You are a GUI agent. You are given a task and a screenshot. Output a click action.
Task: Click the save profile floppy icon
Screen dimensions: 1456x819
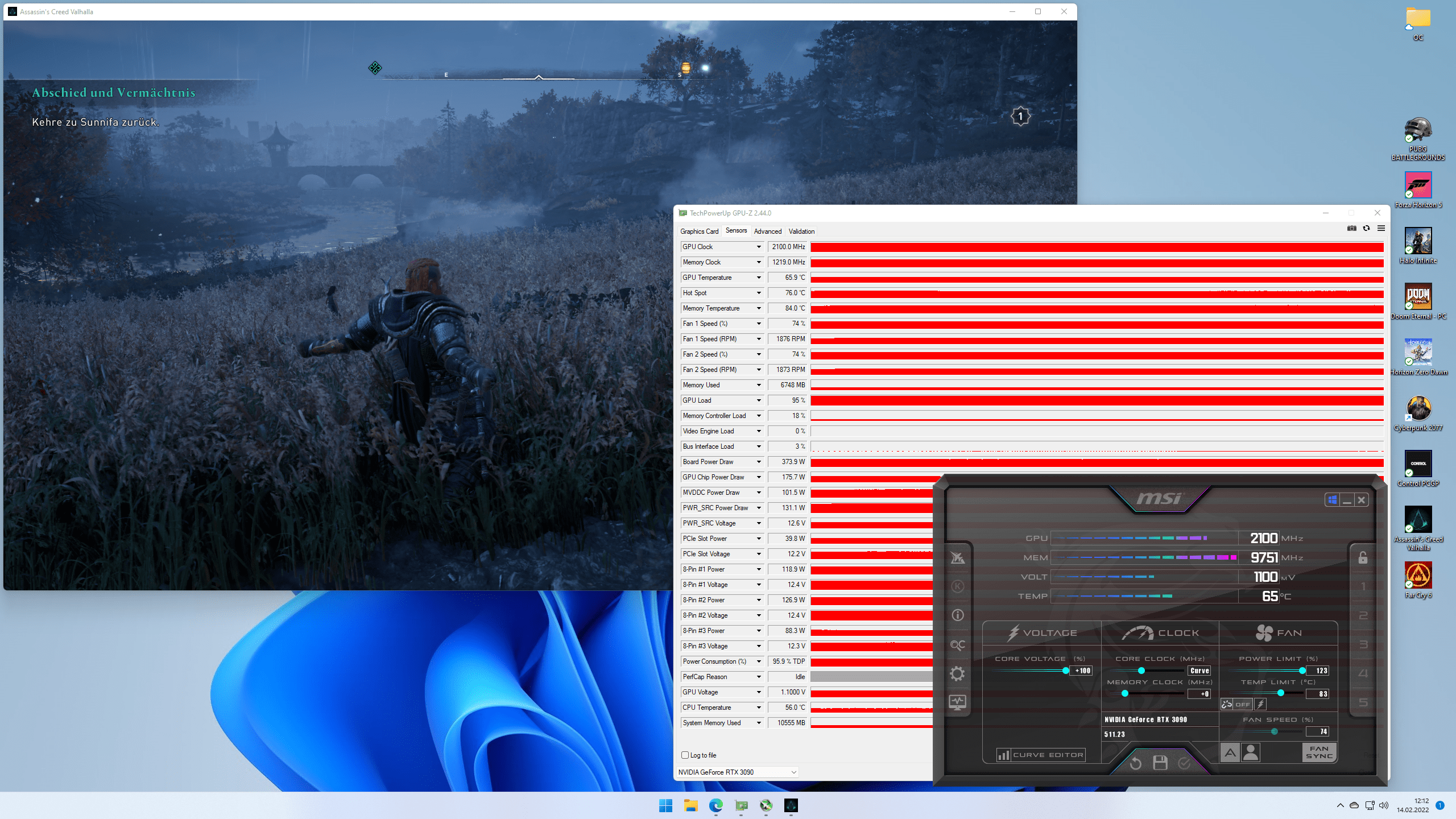[1160, 763]
